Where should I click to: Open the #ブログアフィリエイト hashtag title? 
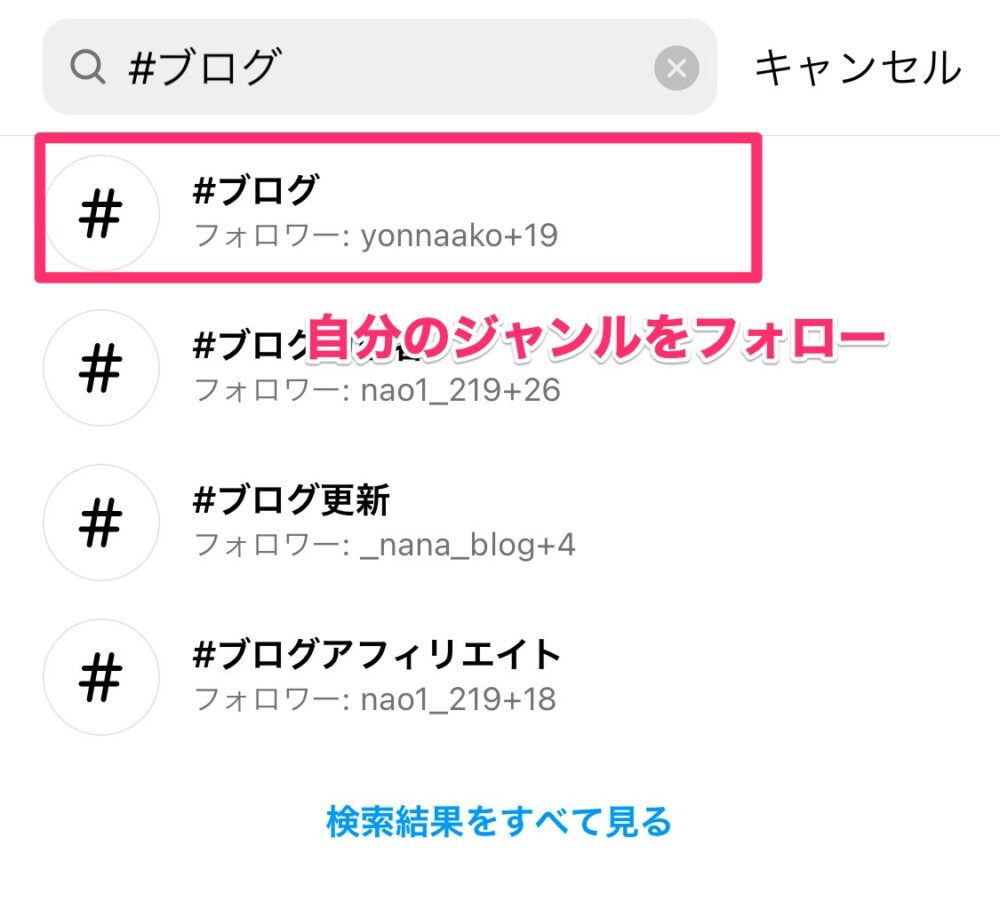tap(377, 655)
